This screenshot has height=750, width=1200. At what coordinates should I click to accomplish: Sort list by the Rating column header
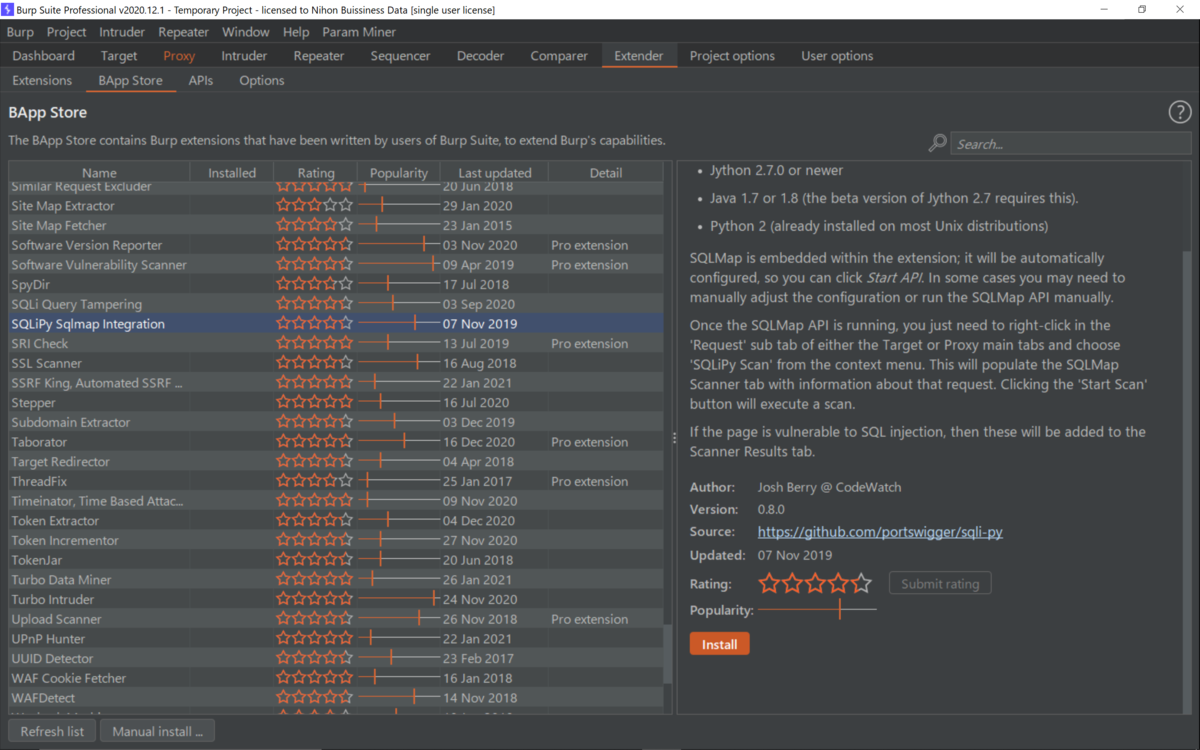click(x=316, y=173)
